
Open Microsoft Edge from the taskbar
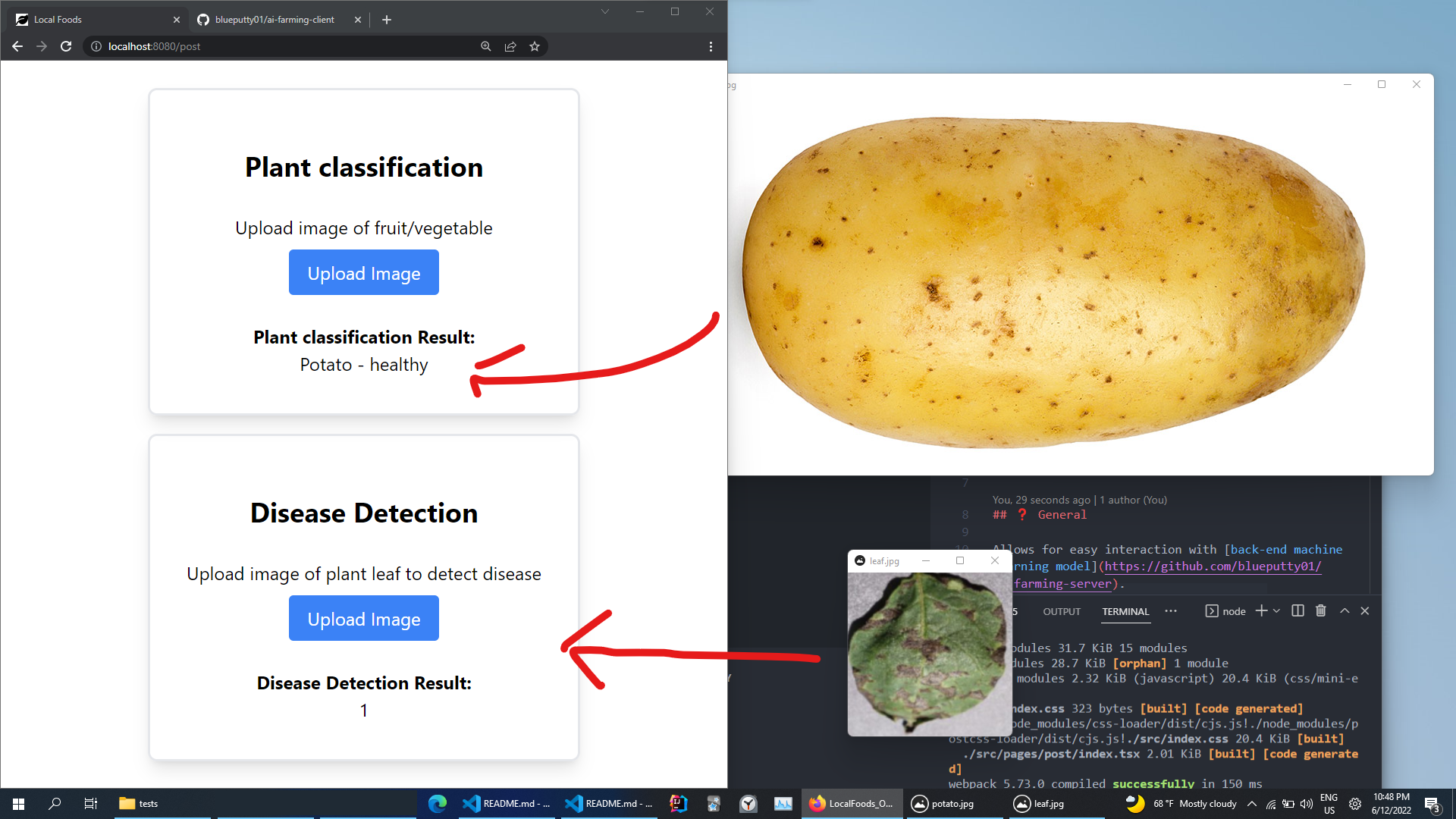[438, 804]
